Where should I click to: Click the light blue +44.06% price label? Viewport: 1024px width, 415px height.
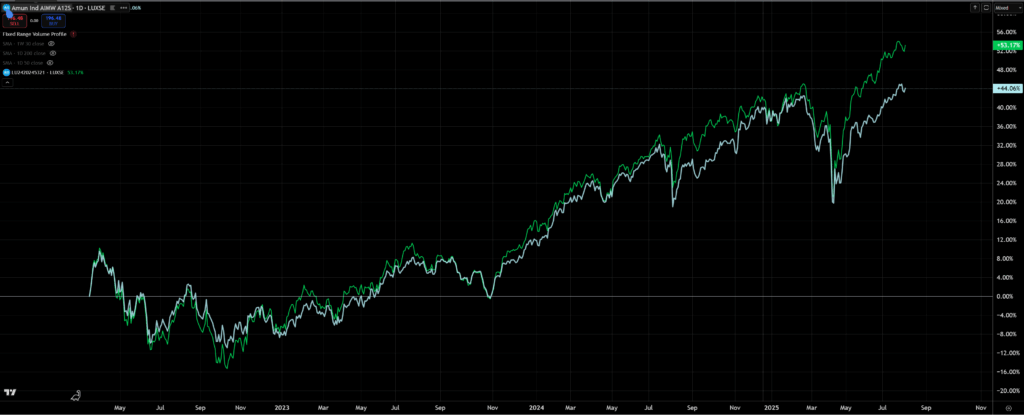[x=1006, y=88]
